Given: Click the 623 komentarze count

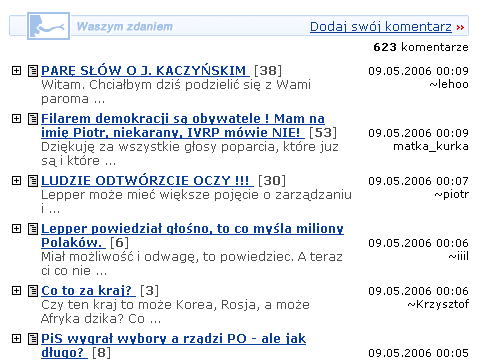Looking at the screenshot, I should pos(421,47).
